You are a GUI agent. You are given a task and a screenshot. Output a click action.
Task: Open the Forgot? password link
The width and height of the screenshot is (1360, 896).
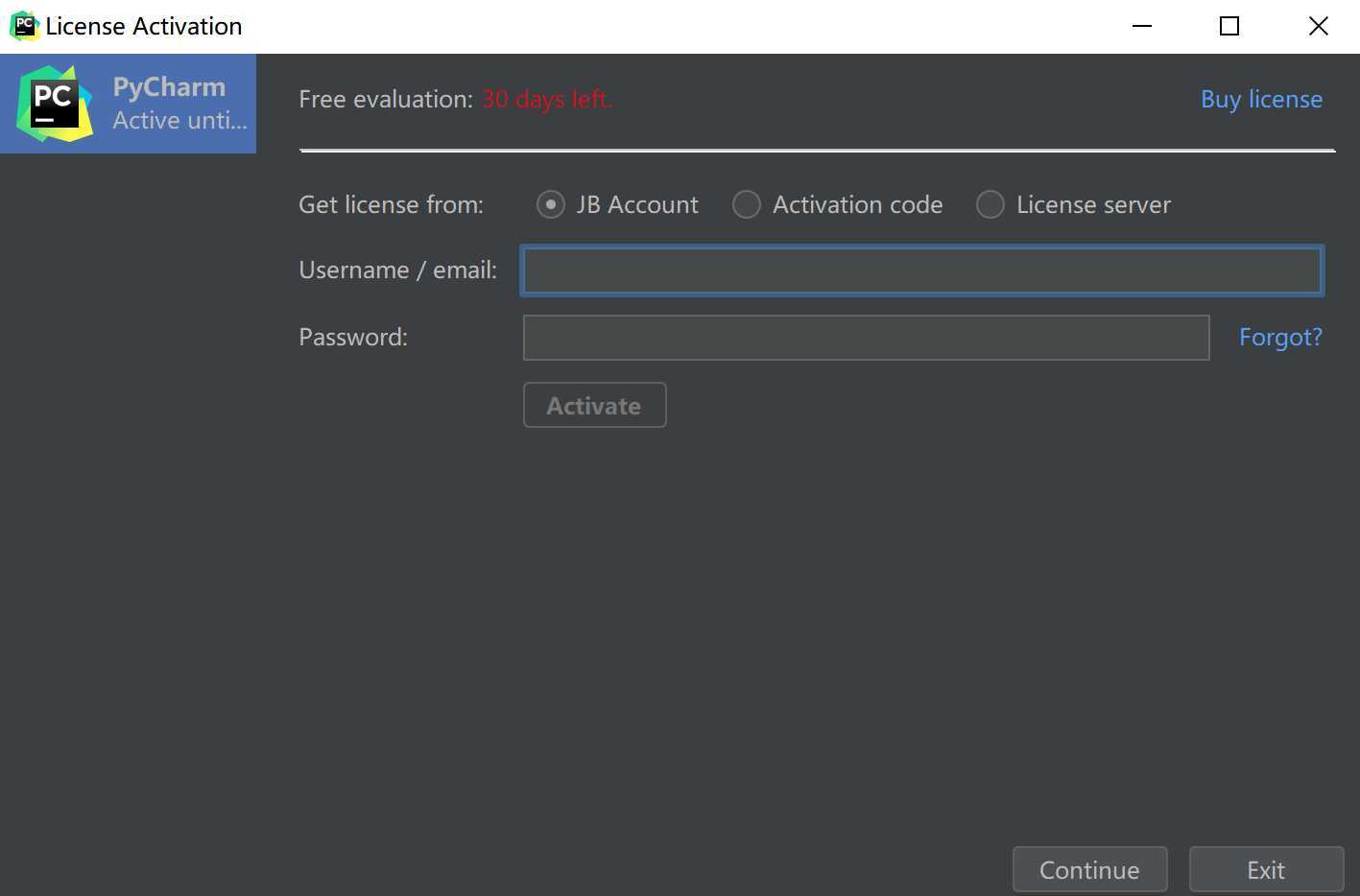[1280, 338]
